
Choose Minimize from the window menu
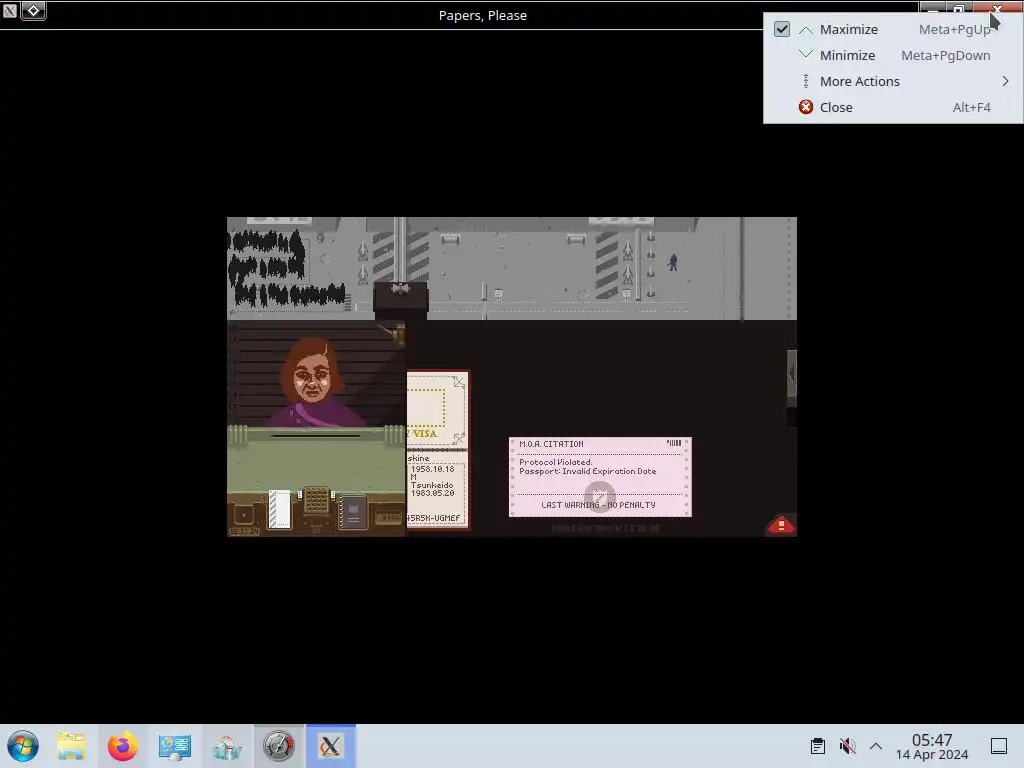pos(893,56)
